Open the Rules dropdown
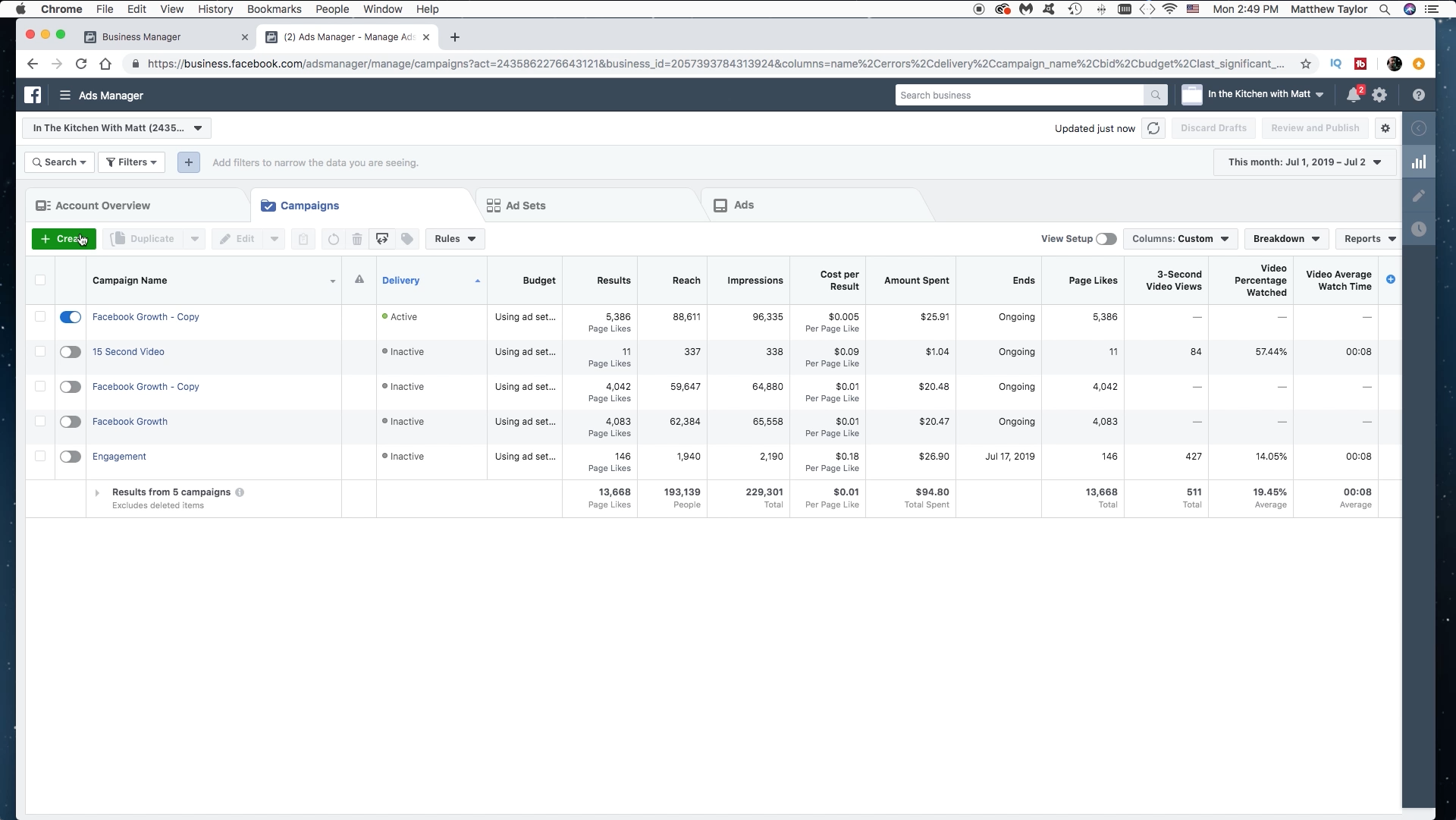 pos(455,239)
